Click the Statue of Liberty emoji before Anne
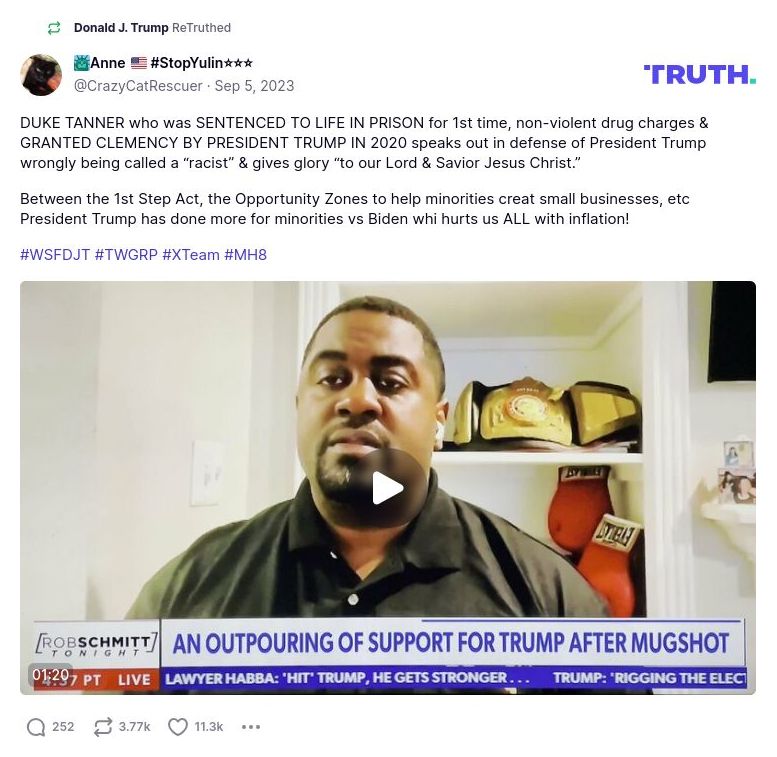The height and width of the screenshot is (757, 777). pyautogui.click(x=81, y=63)
